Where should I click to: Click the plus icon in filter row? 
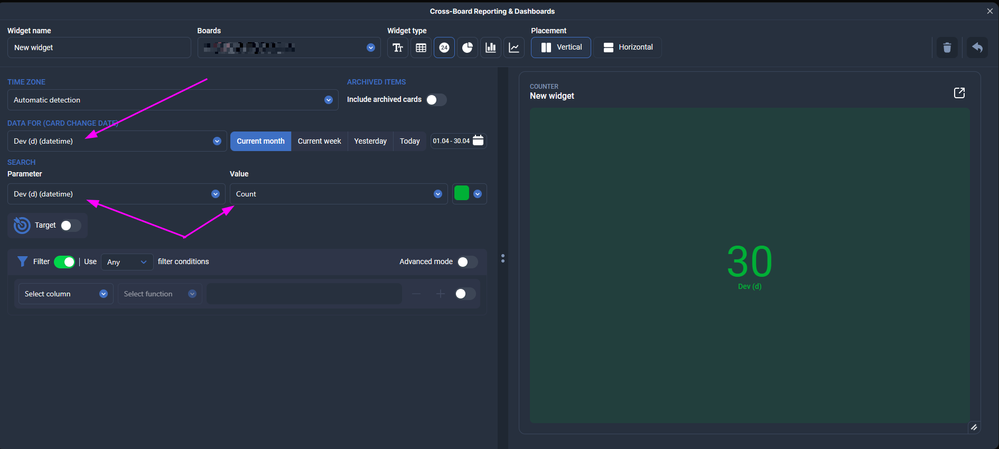point(440,294)
